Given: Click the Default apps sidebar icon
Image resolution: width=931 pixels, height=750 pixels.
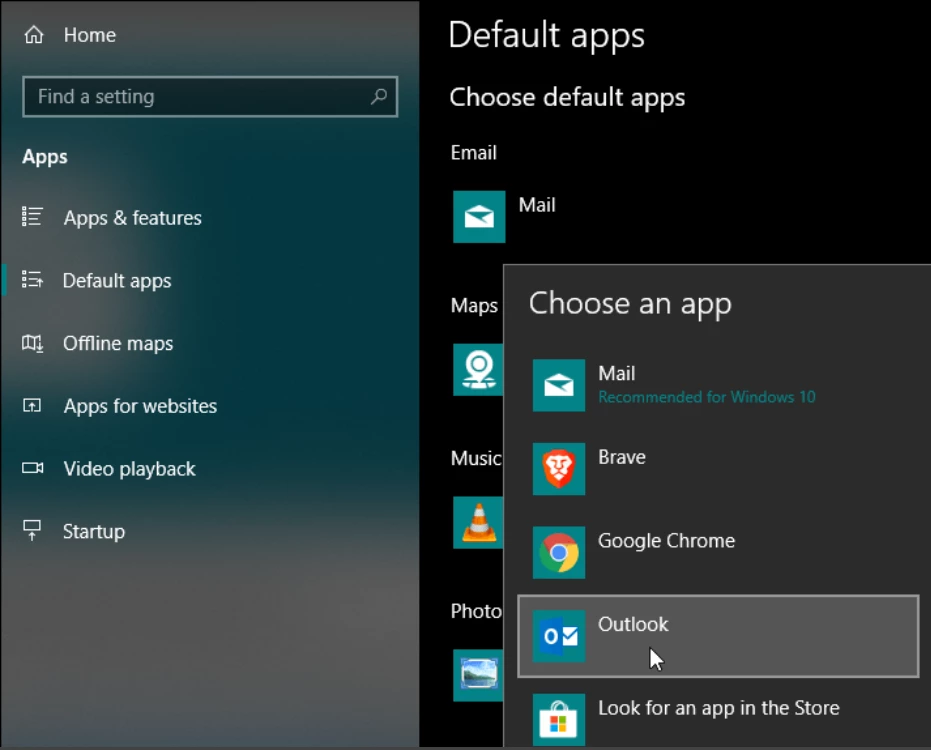Looking at the screenshot, I should 32,279.
